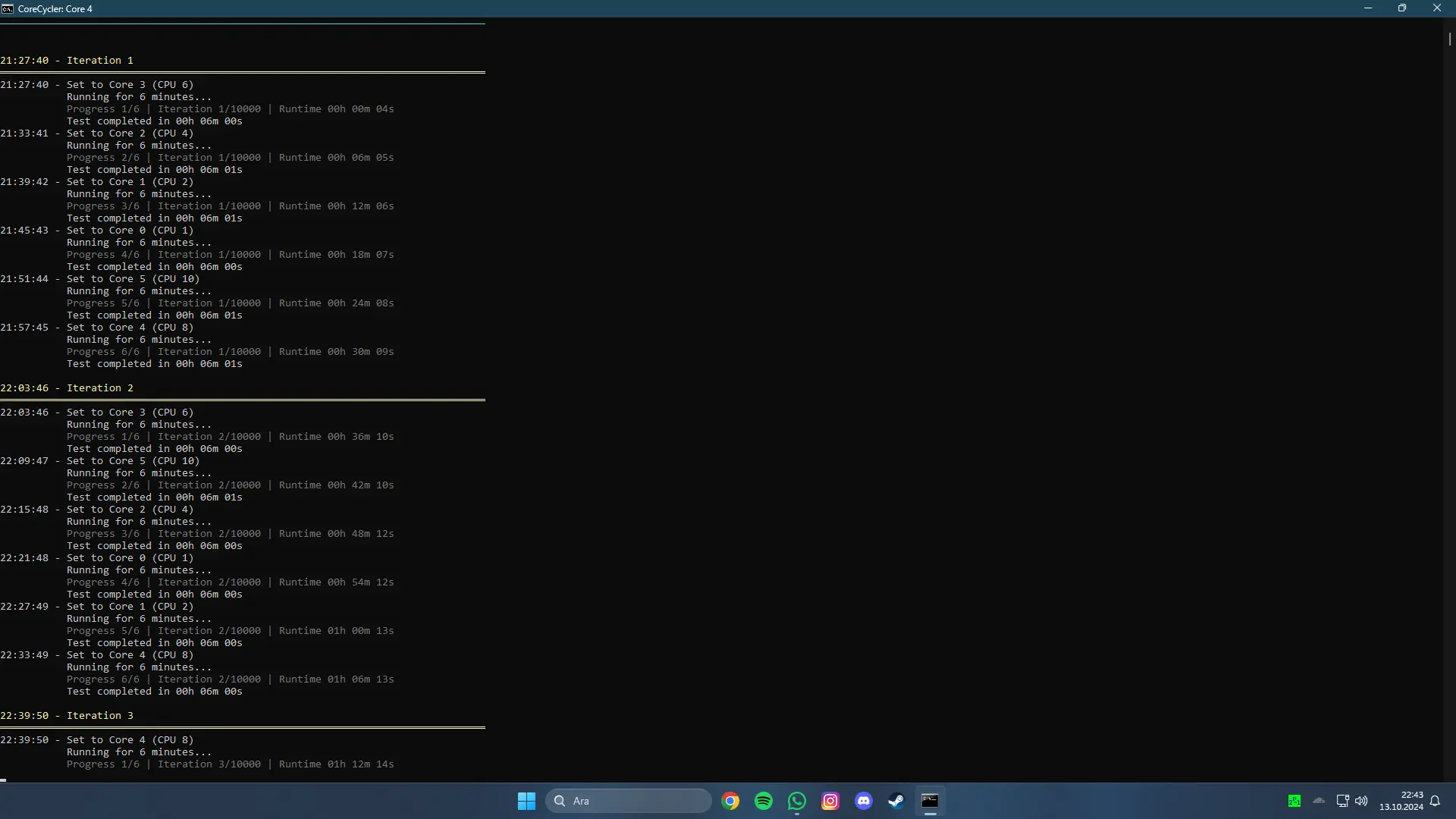Focus the Ara search box
1456x819 pixels.
[x=629, y=801]
